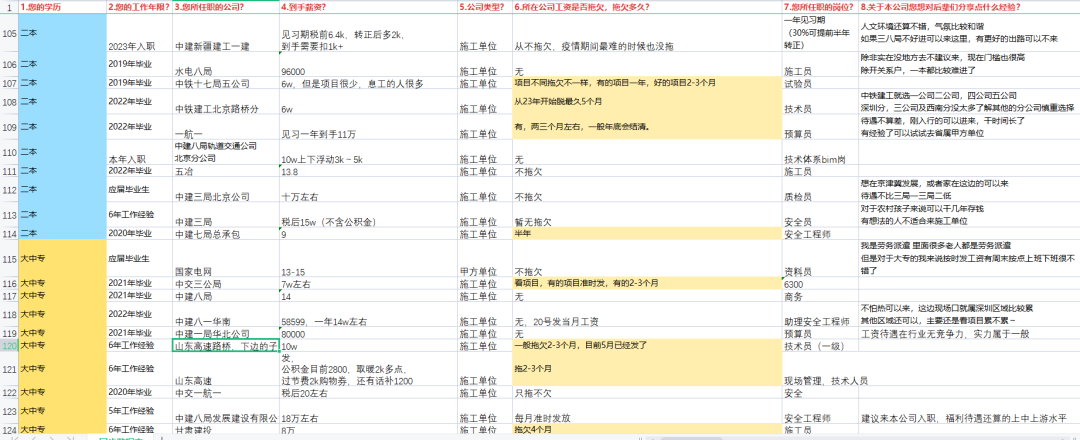Select cell '中建新疆建工一建'
The width and height of the screenshot is (1080, 440).
click(225, 32)
